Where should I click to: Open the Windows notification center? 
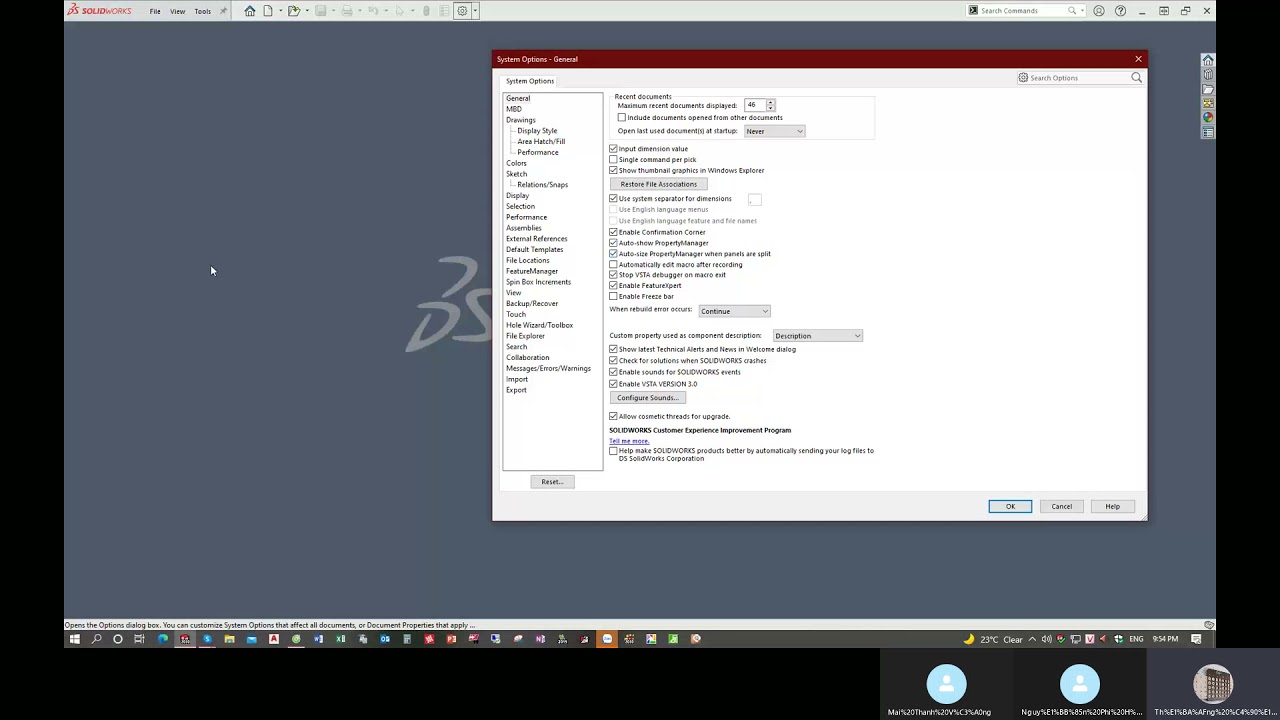pyautogui.click(x=1196, y=639)
